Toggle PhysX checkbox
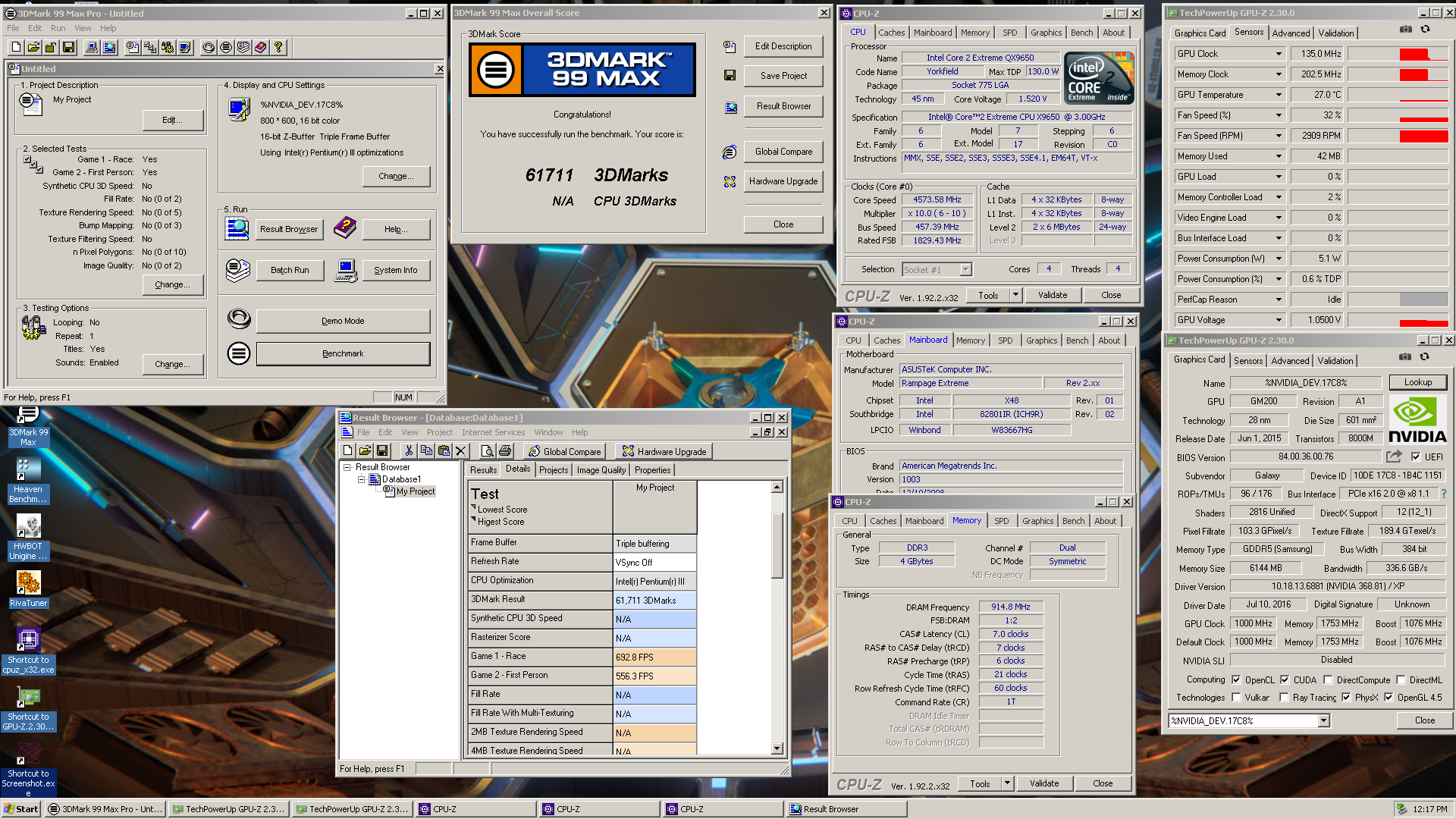 tap(1346, 698)
